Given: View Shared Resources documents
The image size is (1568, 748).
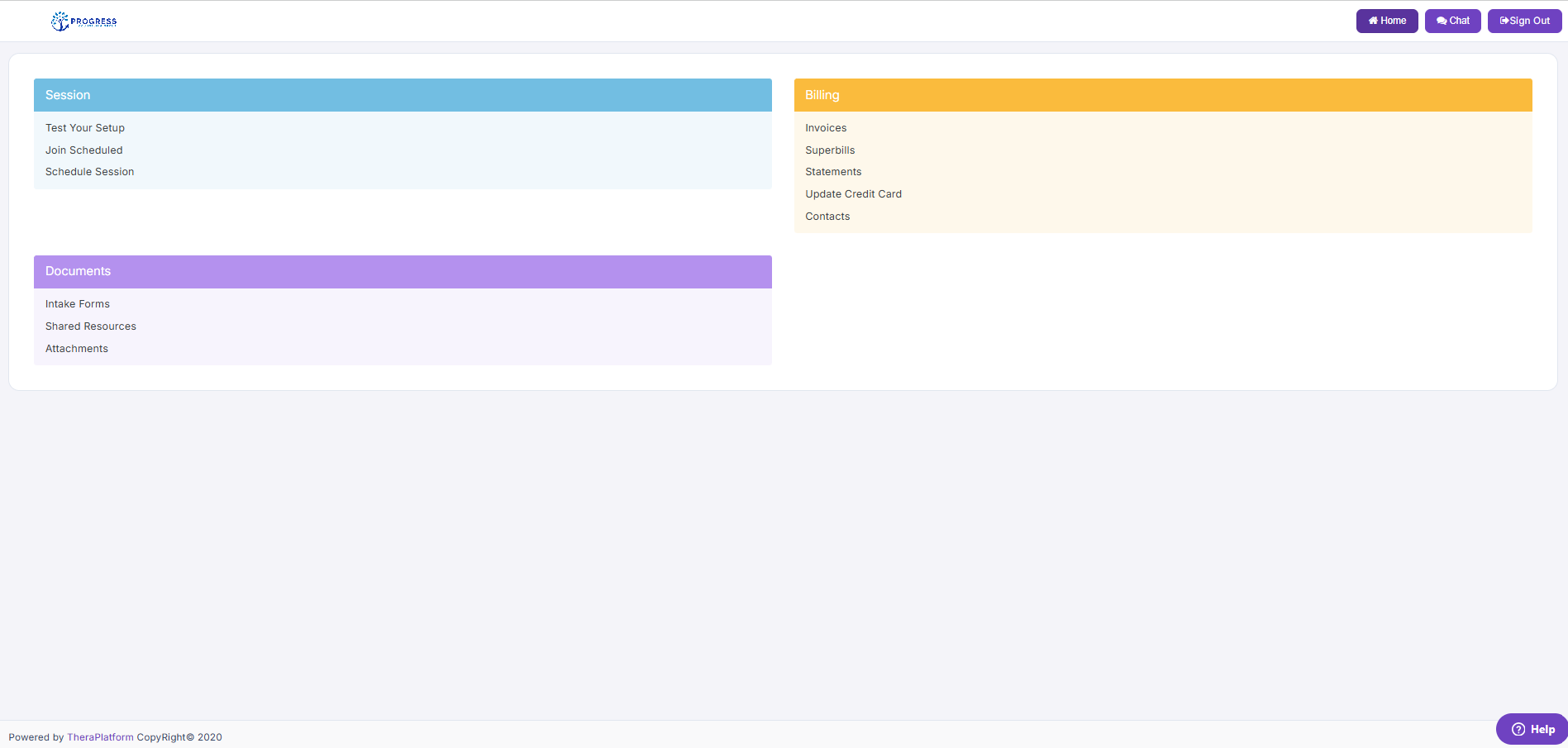Looking at the screenshot, I should 91,326.
